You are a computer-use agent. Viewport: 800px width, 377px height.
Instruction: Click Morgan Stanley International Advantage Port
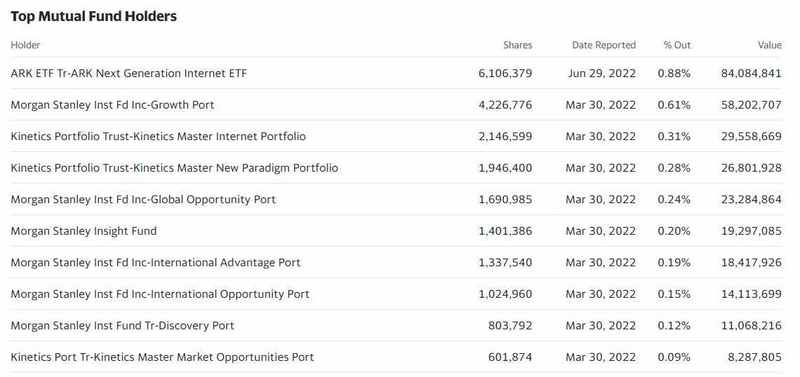tap(156, 263)
